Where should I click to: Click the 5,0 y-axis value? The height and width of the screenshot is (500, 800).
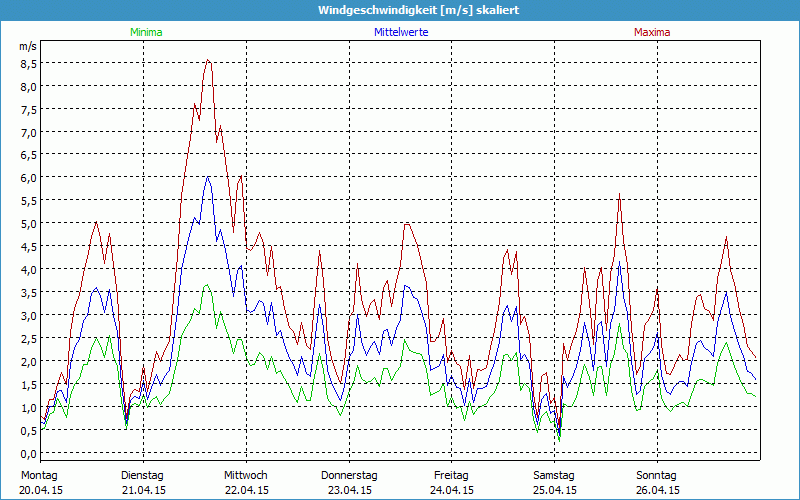[28, 224]
